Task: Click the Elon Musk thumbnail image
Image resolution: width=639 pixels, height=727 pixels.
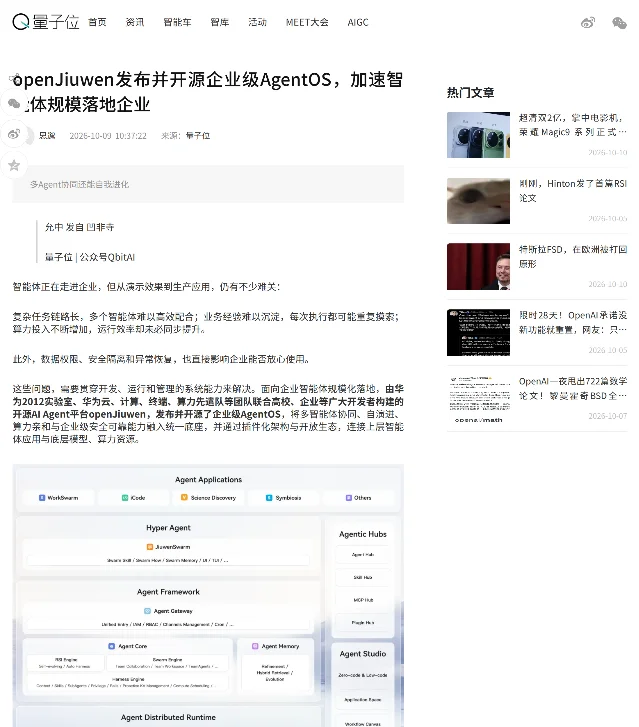Action: pos(478,267)
